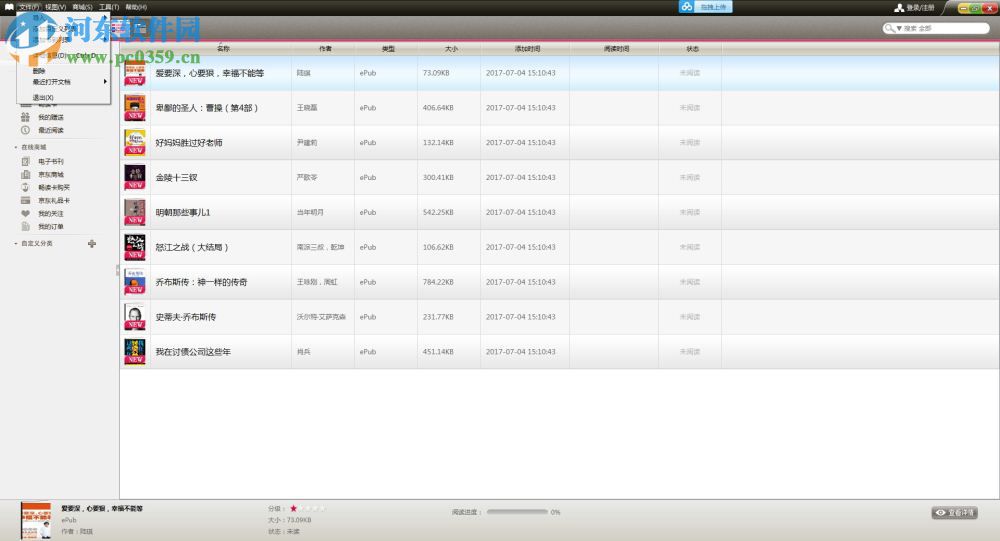Screen dimensions: 1000x541
Task: Select cover of 卑鄙的圣人：曹操 book
Action: 135,108
